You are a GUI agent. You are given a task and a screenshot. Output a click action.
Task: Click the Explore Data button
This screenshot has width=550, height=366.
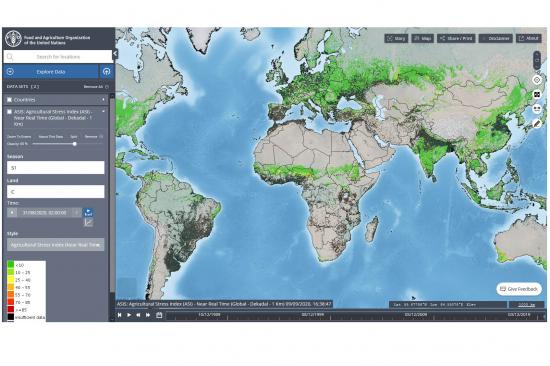click(51, 72)
